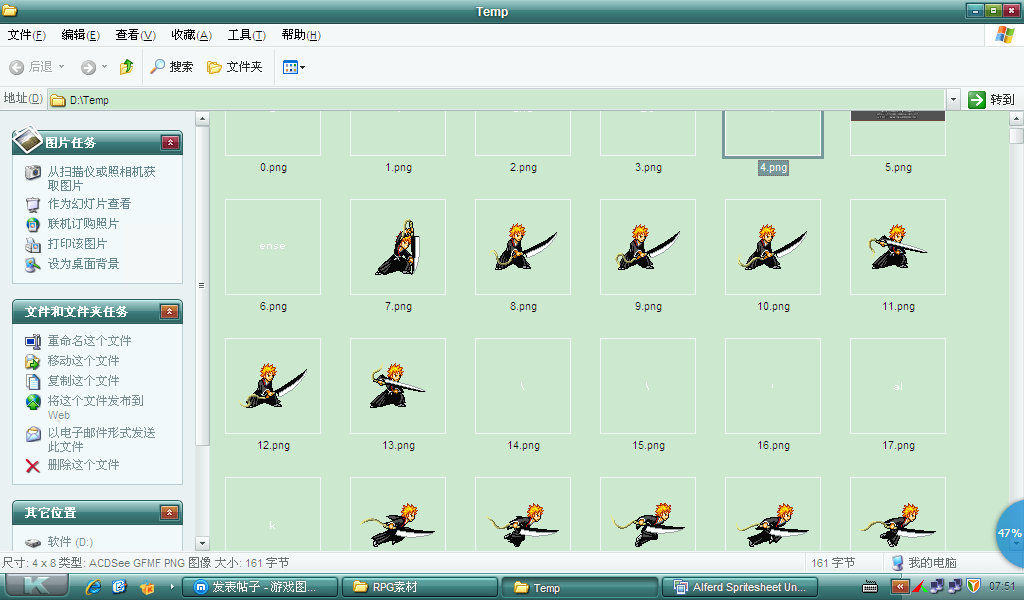The image size is (1024, 600).
Task: Collapse the 其它位置 panel chevron
Action: [x=170, y=513]
